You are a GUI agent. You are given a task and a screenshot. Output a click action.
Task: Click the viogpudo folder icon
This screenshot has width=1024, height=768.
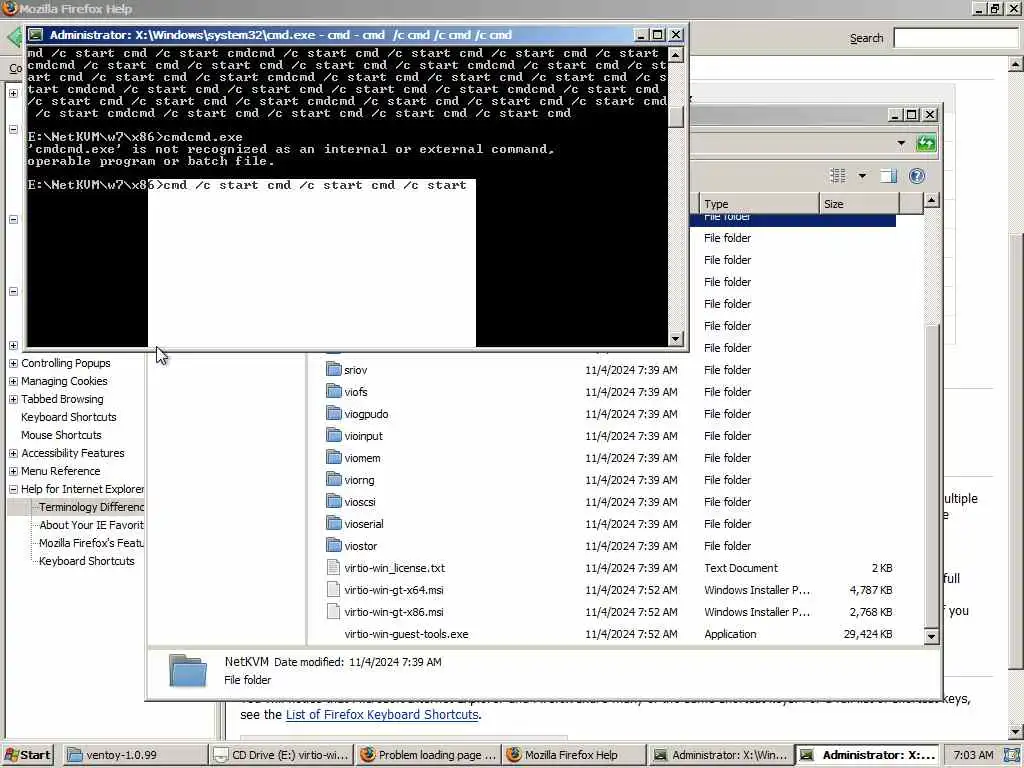[334, 414]
